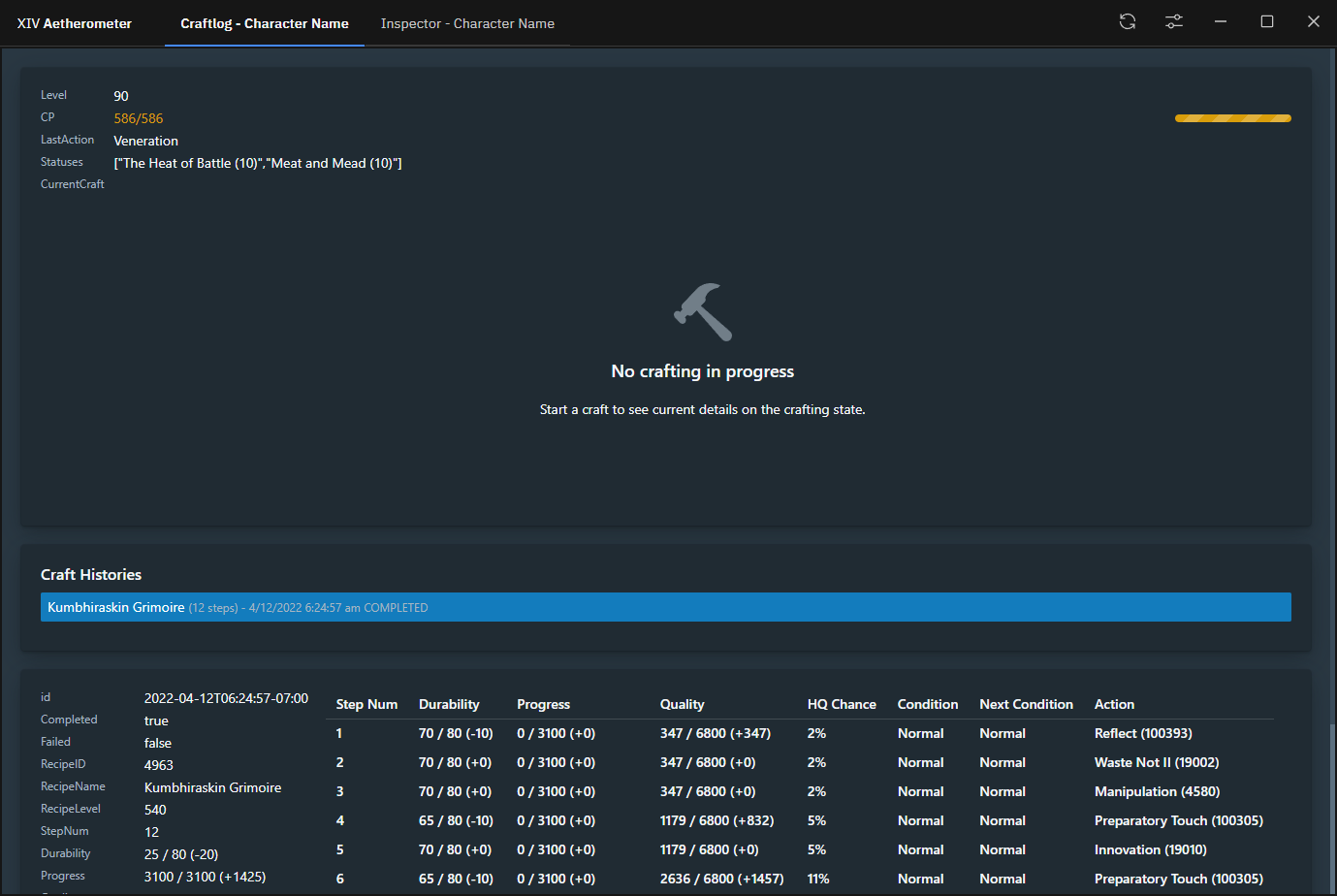Click the Quality column header
Screen dimensions: 1337x896
(682, 704)
